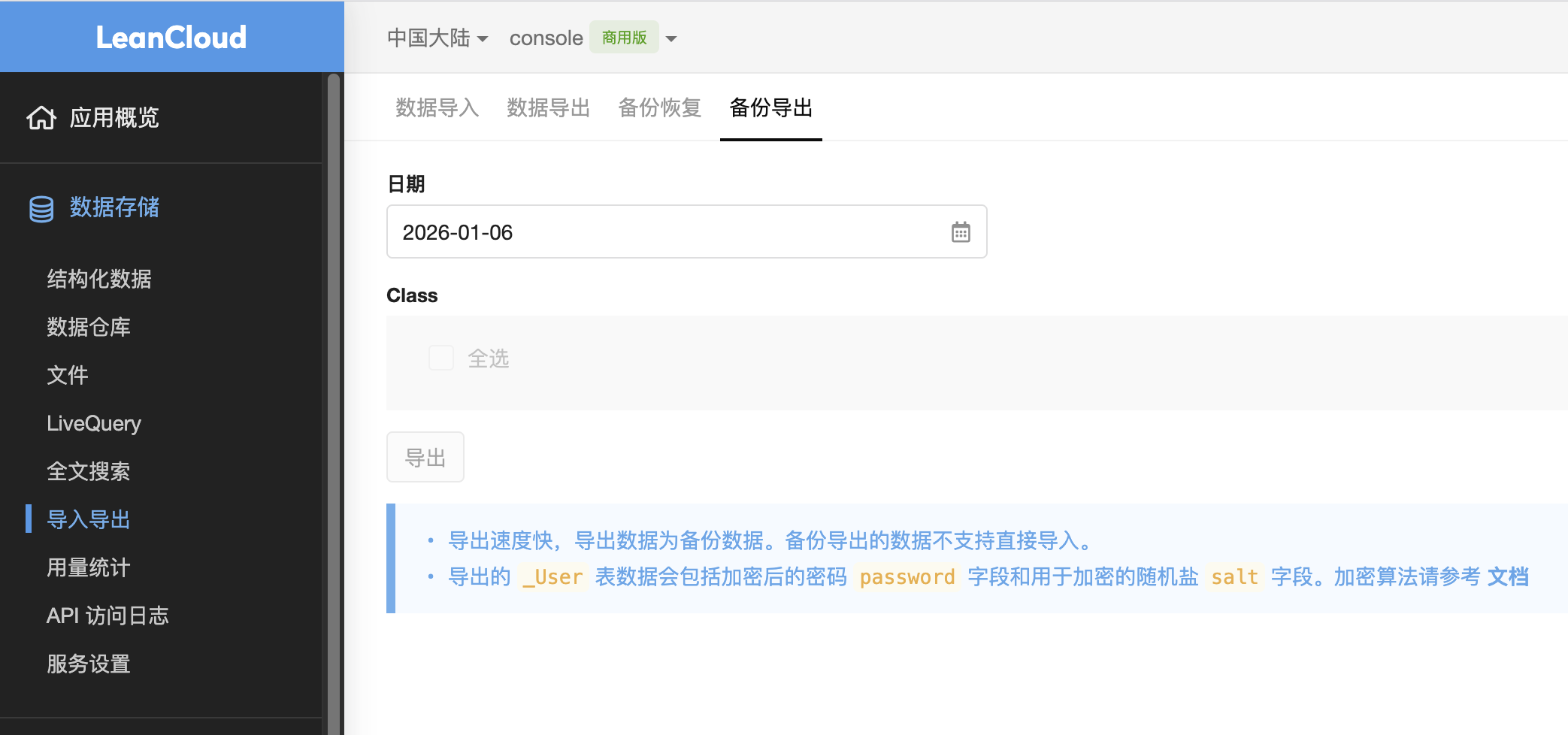The height and width of the screenshot is (735, 1568).
Task: Select the 备份导出 tab
Action: click(770, 107)
